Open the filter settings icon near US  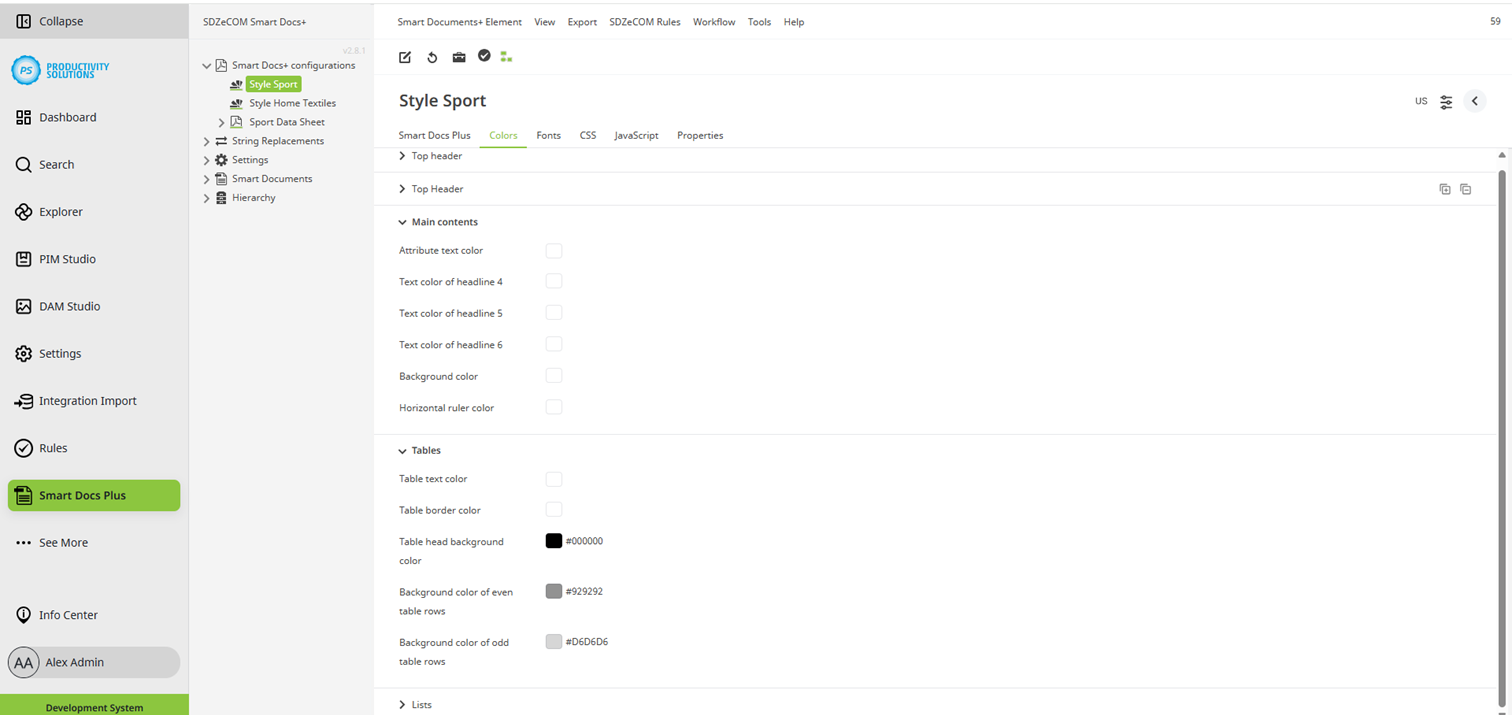coord(1446,101)
